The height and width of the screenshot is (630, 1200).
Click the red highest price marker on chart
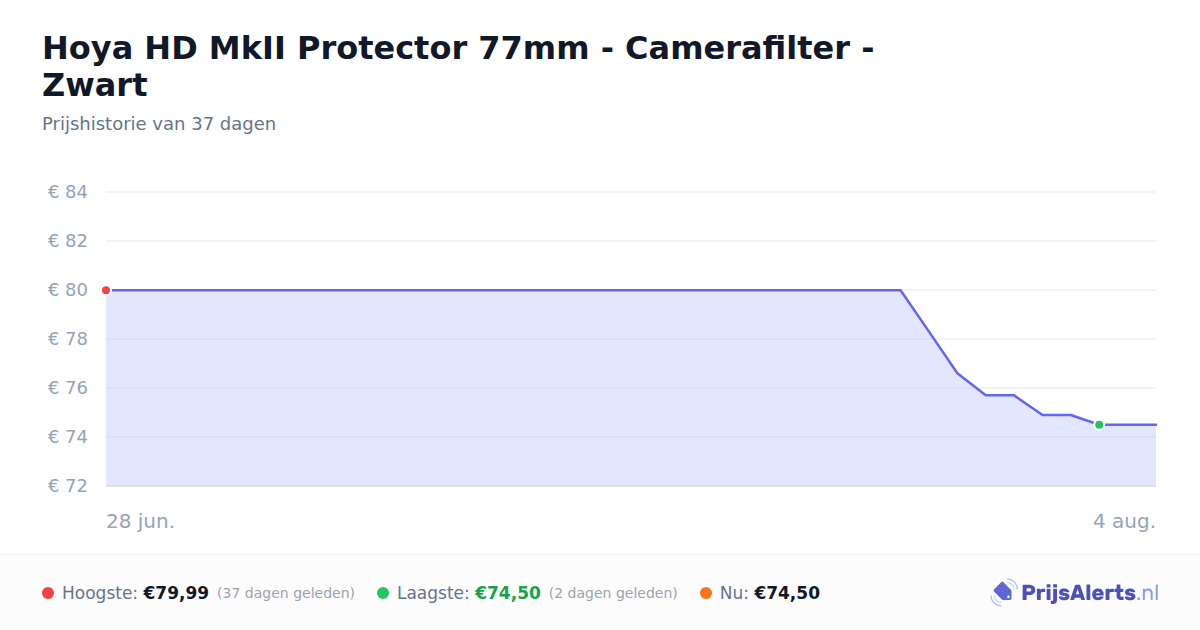coord(106,290)
